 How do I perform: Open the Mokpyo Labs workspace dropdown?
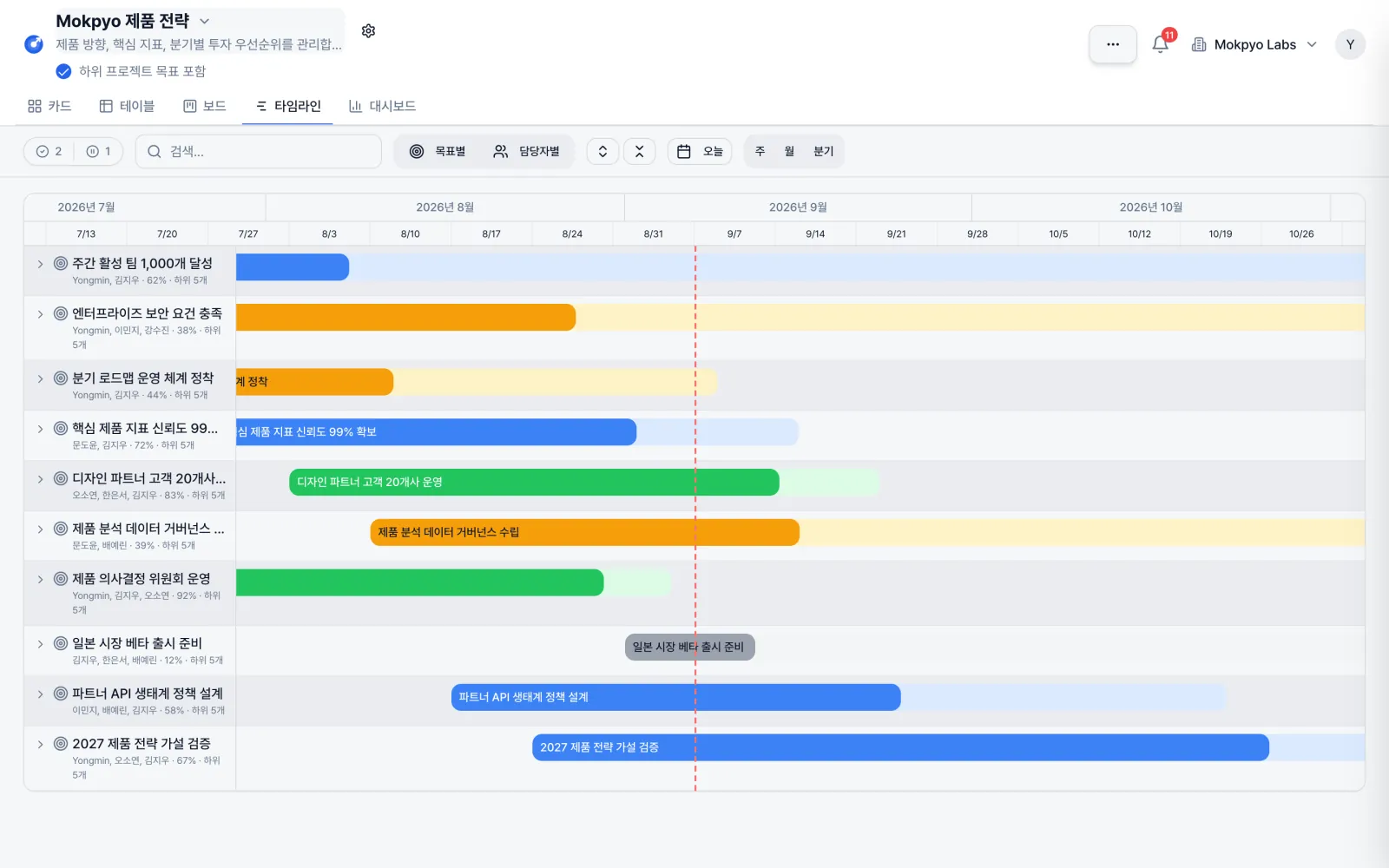(1254, 44)
